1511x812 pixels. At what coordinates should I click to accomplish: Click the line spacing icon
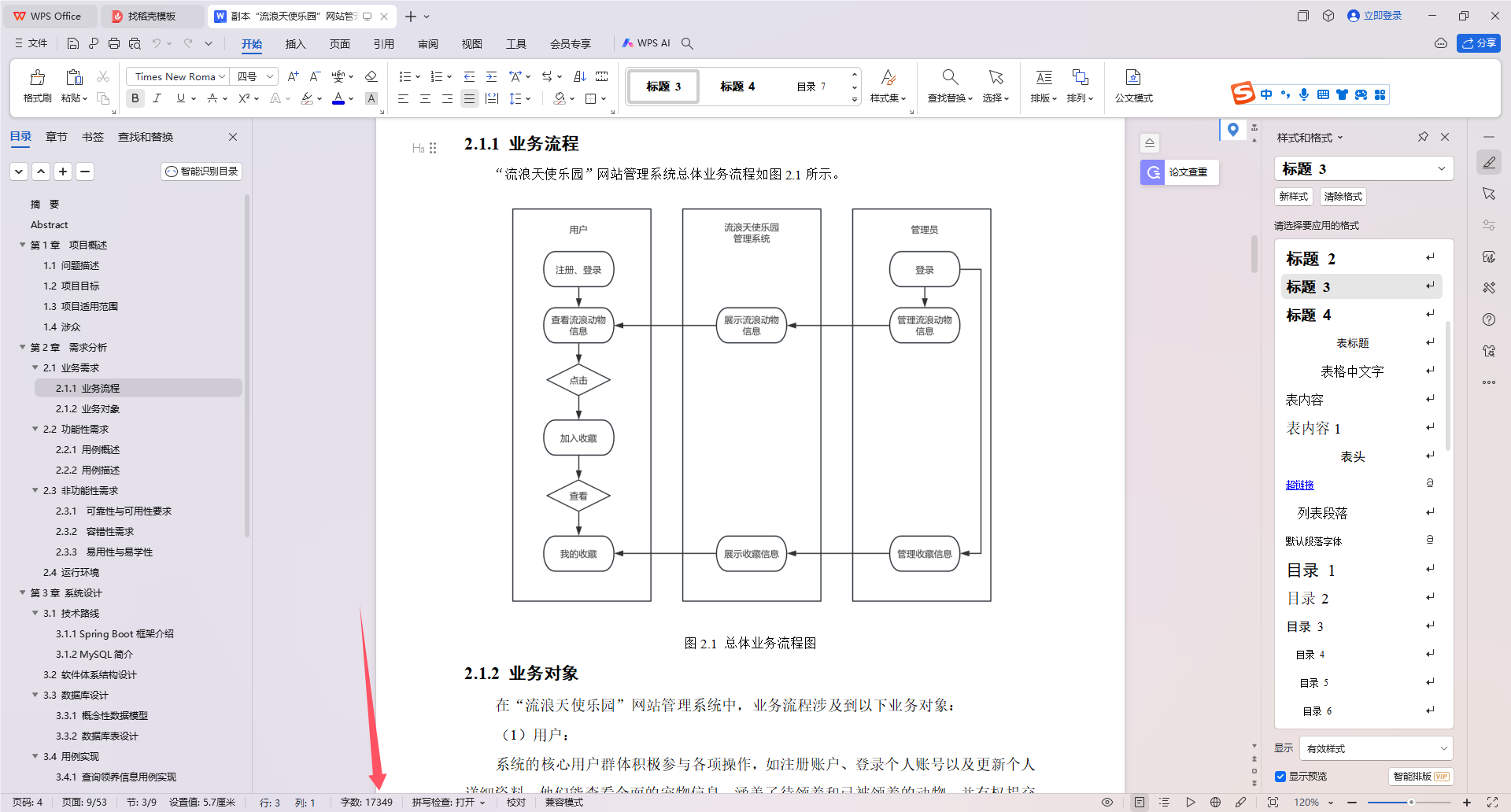pos(515,98)
